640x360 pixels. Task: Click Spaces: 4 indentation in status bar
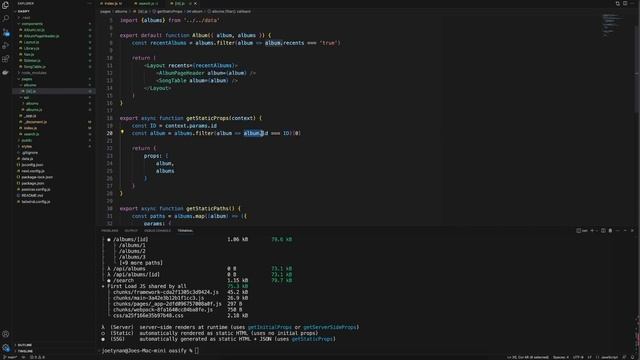point(560,357)
